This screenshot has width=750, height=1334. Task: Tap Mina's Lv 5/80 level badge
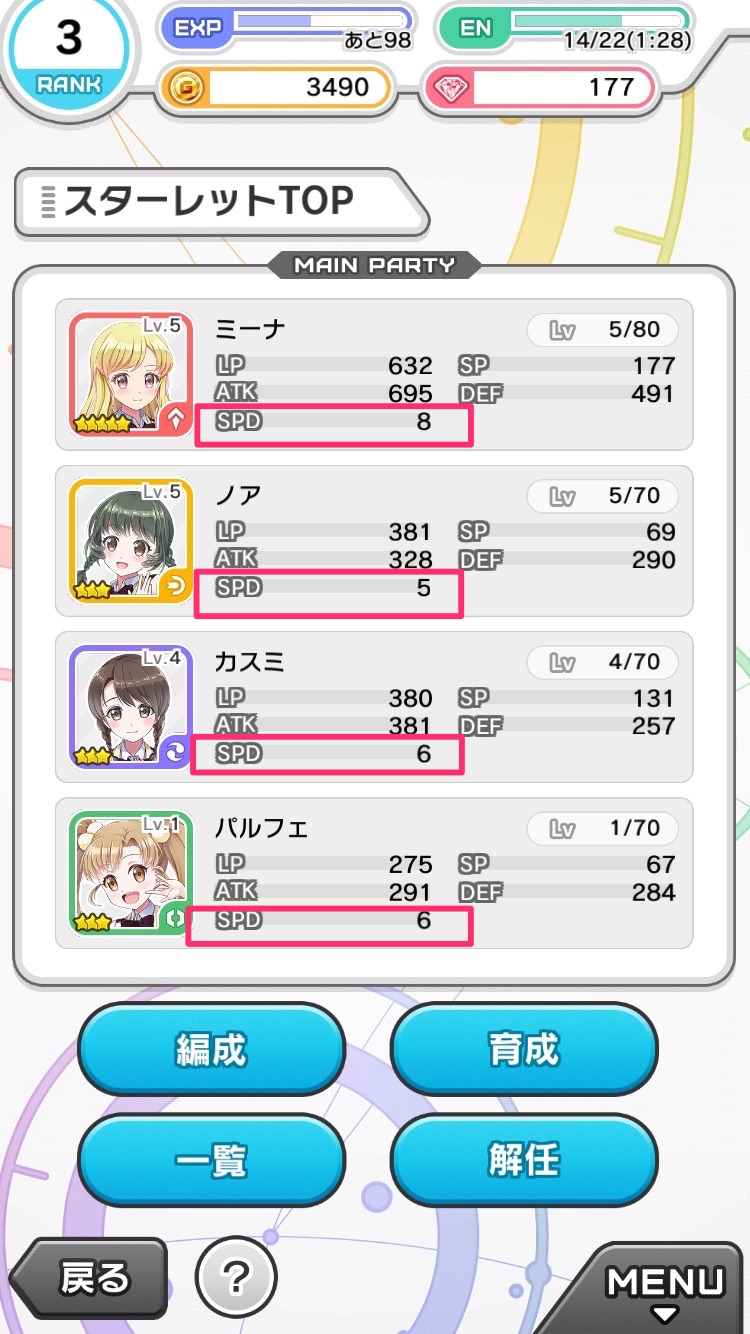pos(602,329)
